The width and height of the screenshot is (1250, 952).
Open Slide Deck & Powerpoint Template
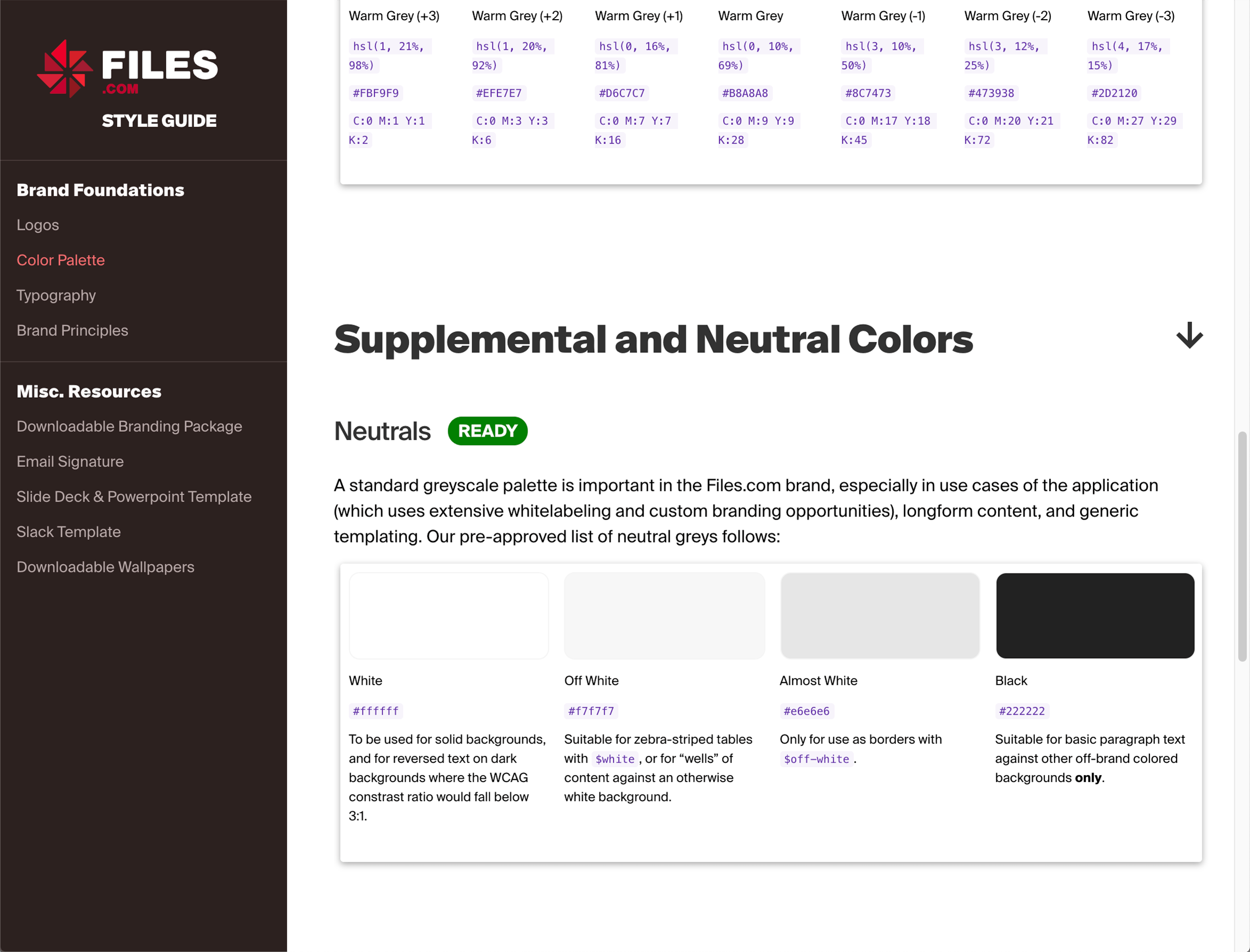pos(134,496)
